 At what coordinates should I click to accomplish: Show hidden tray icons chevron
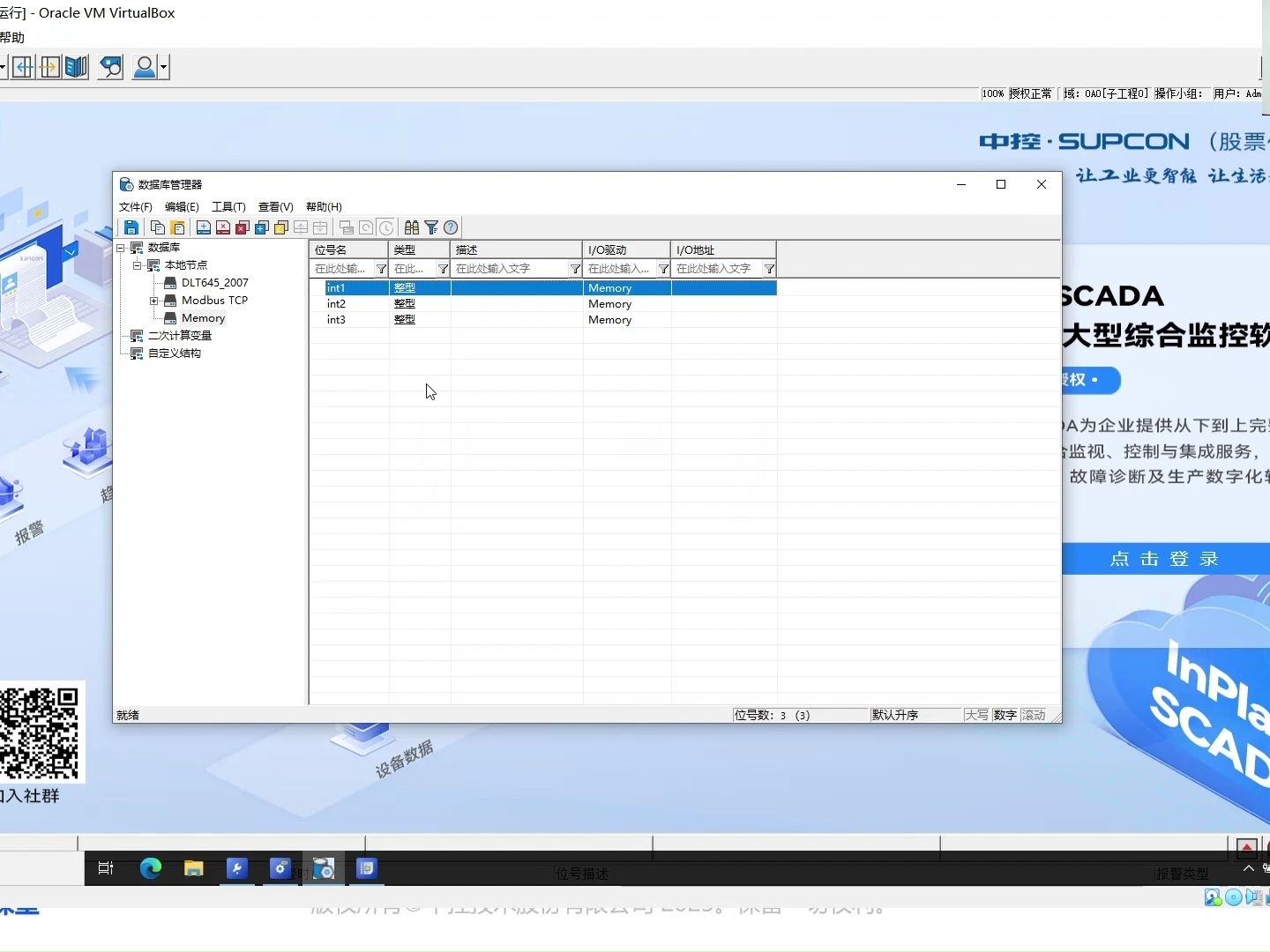1249,869
